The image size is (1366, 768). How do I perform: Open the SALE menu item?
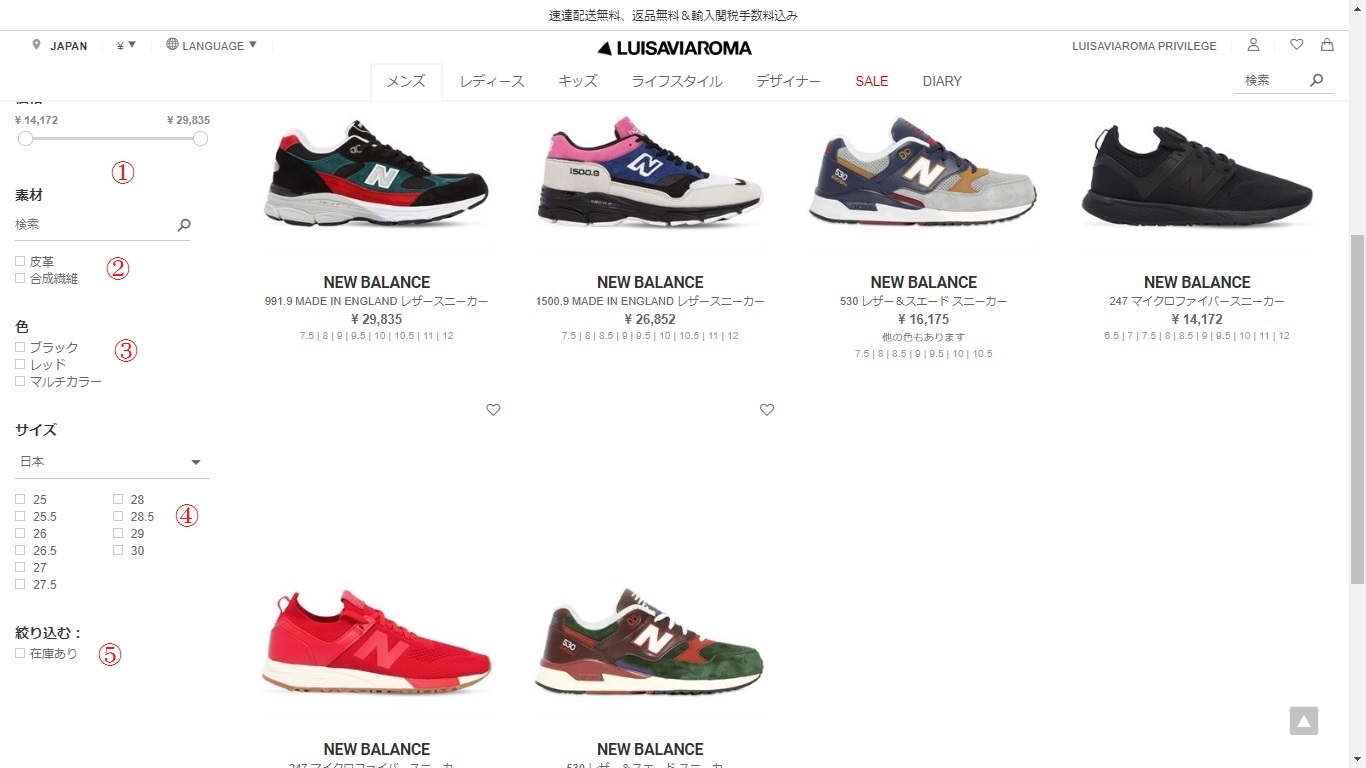point(871,81)
